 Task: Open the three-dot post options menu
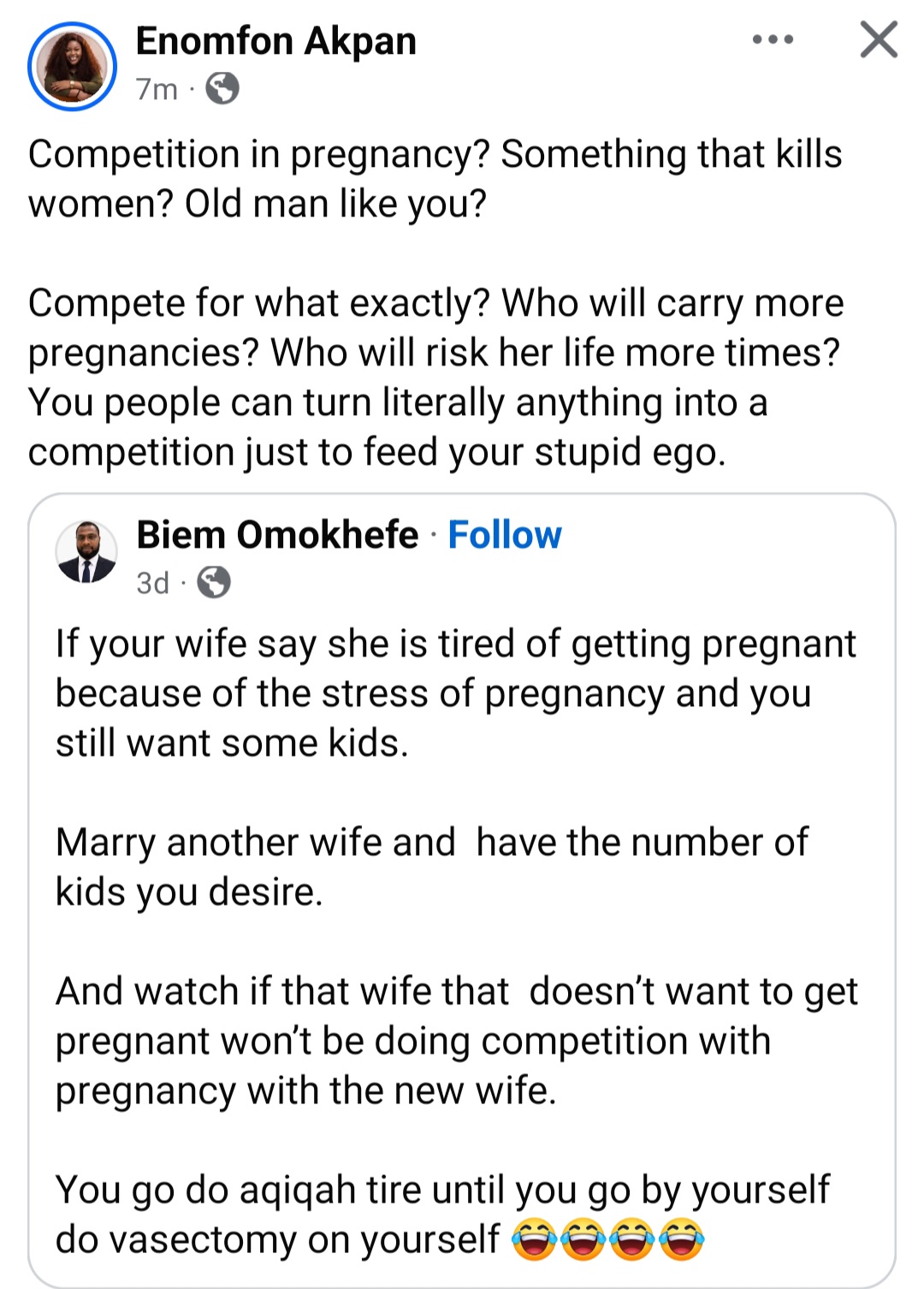(x=773, y=39)
